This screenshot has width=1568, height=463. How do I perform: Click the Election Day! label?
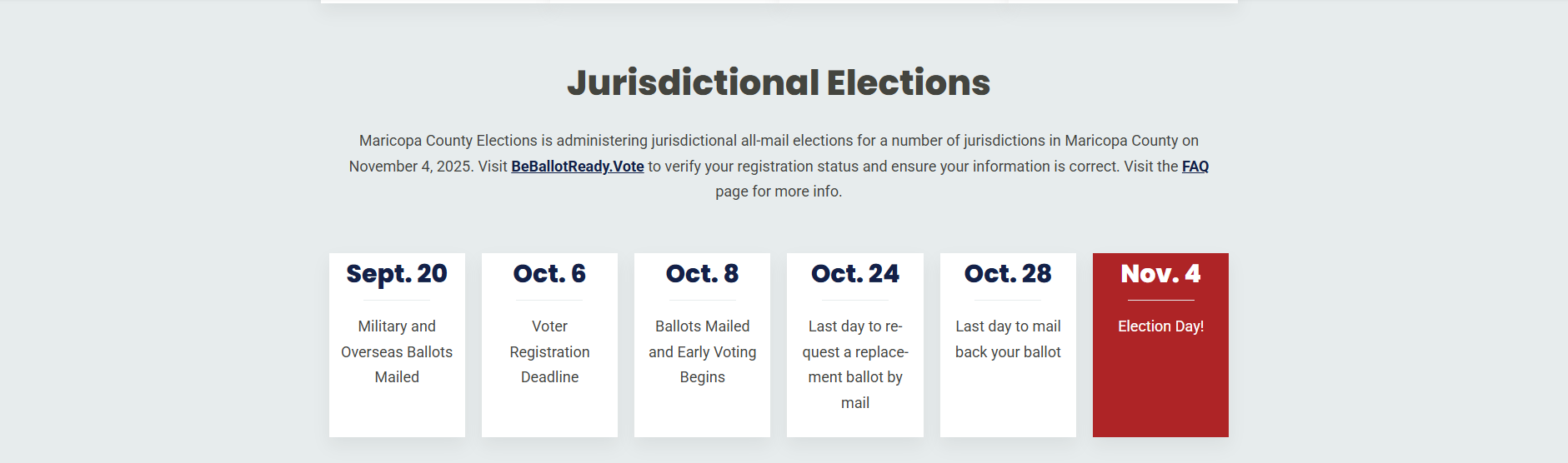(1160, 326)
